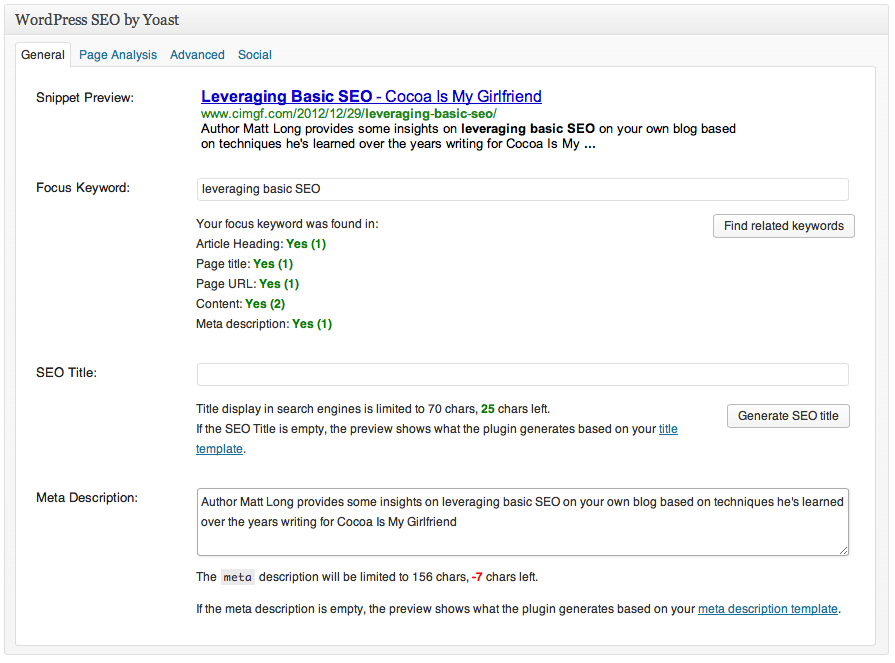Image resolution: width=895 pixels, height=663 pixels.
Task: Click the Focus Keyword label
Action: coord(83,188)
